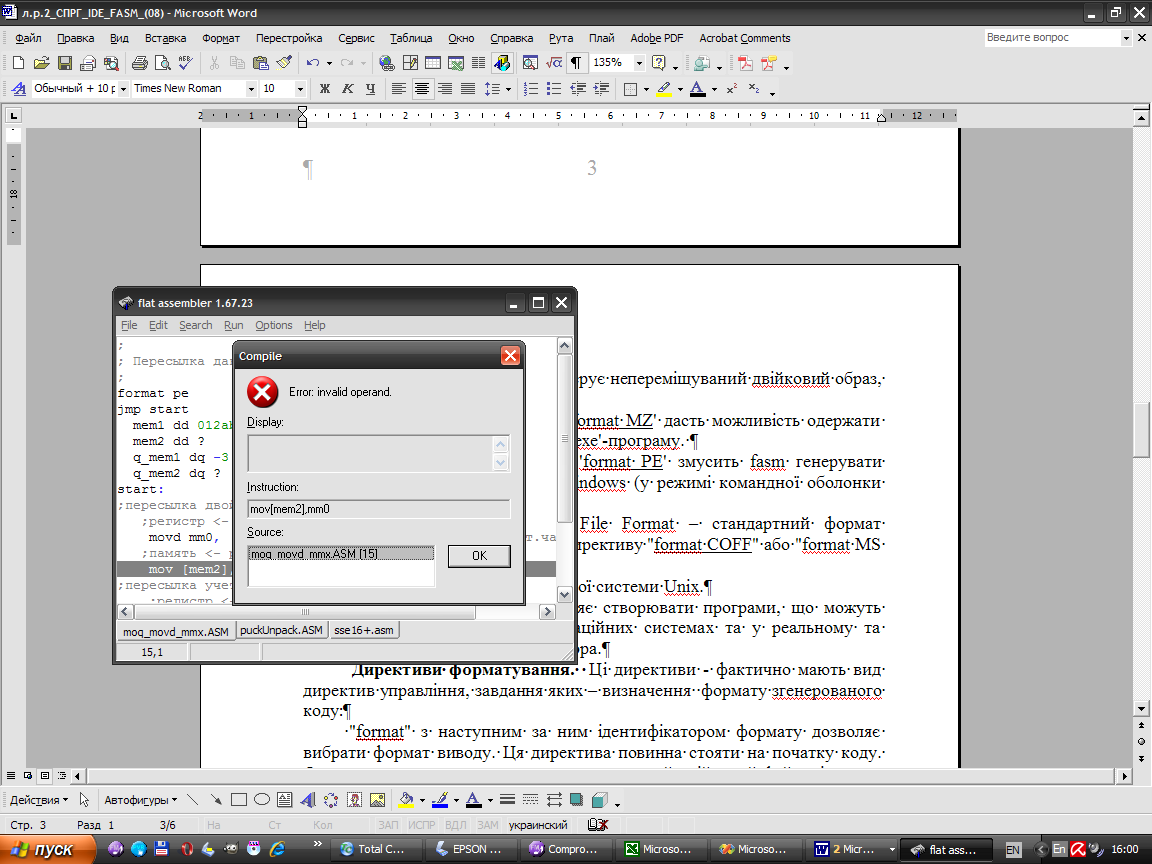Toggle the show paragraph marks (¶) button
The width and height of the screenshot is (1152, 864).
[576, 63]
